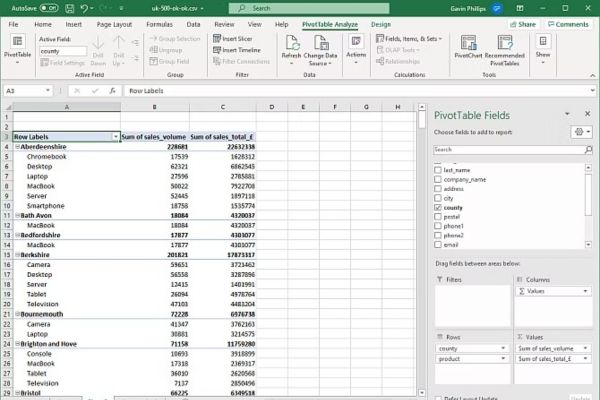Click the Active Field name box

pyautogui.click(x=63, y=51)
